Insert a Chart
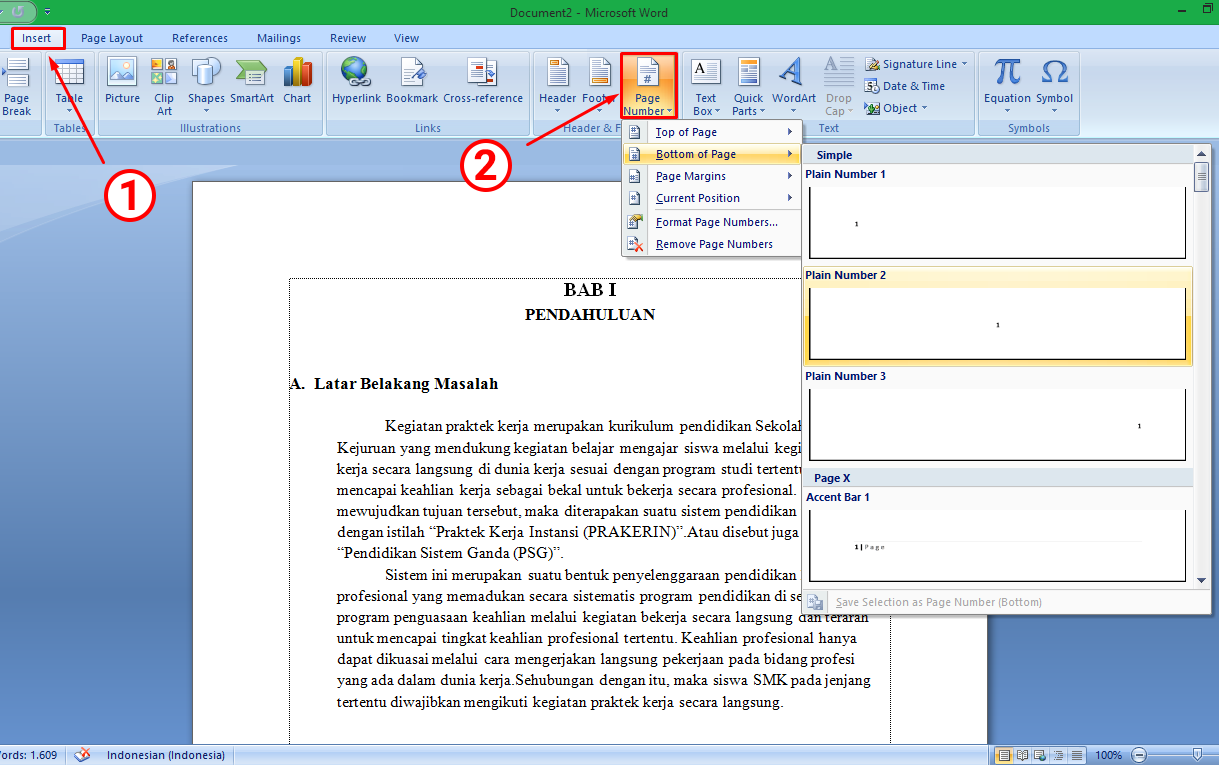 pos(297,82)
